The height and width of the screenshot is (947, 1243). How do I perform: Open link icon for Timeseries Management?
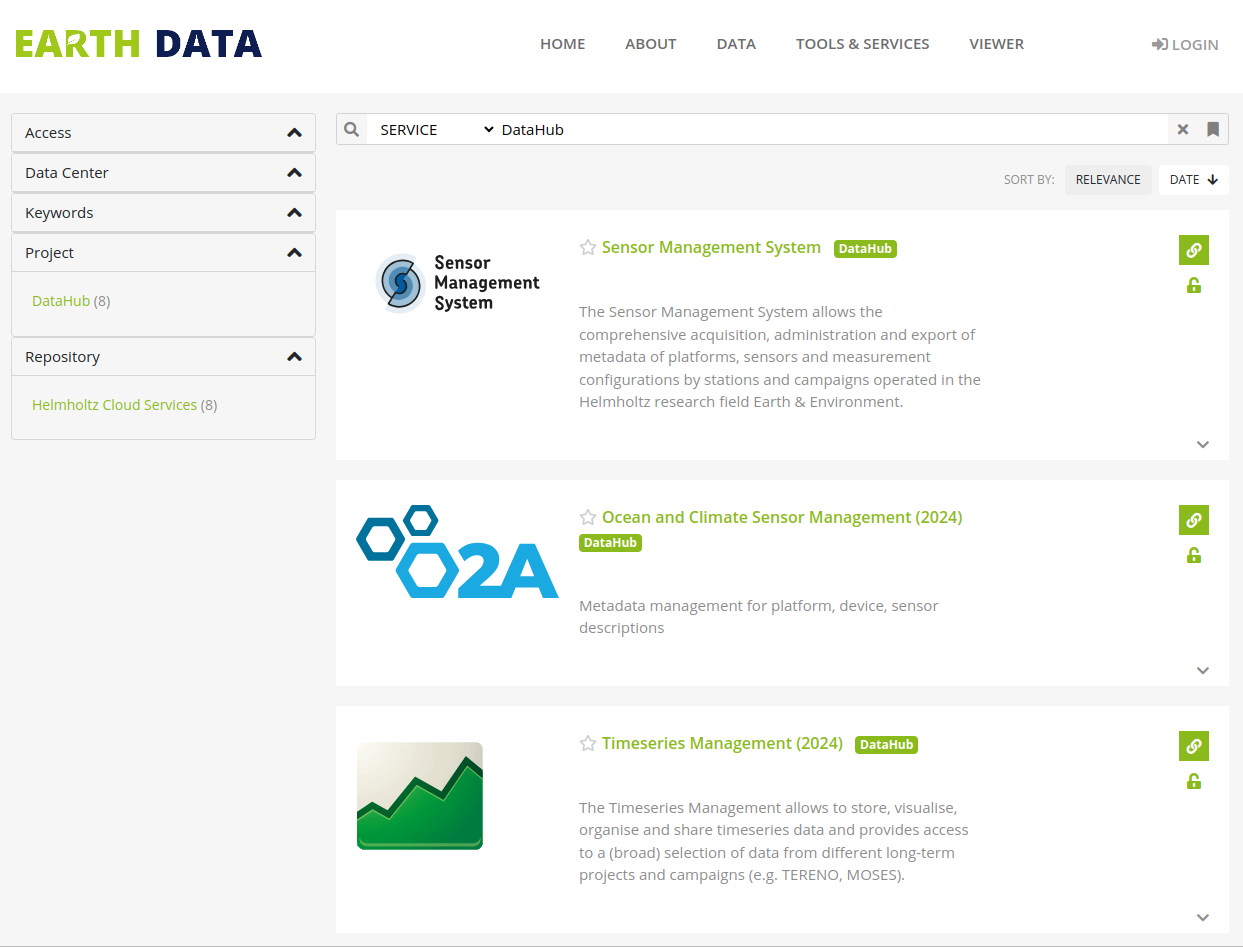(x=1194, y=746)
